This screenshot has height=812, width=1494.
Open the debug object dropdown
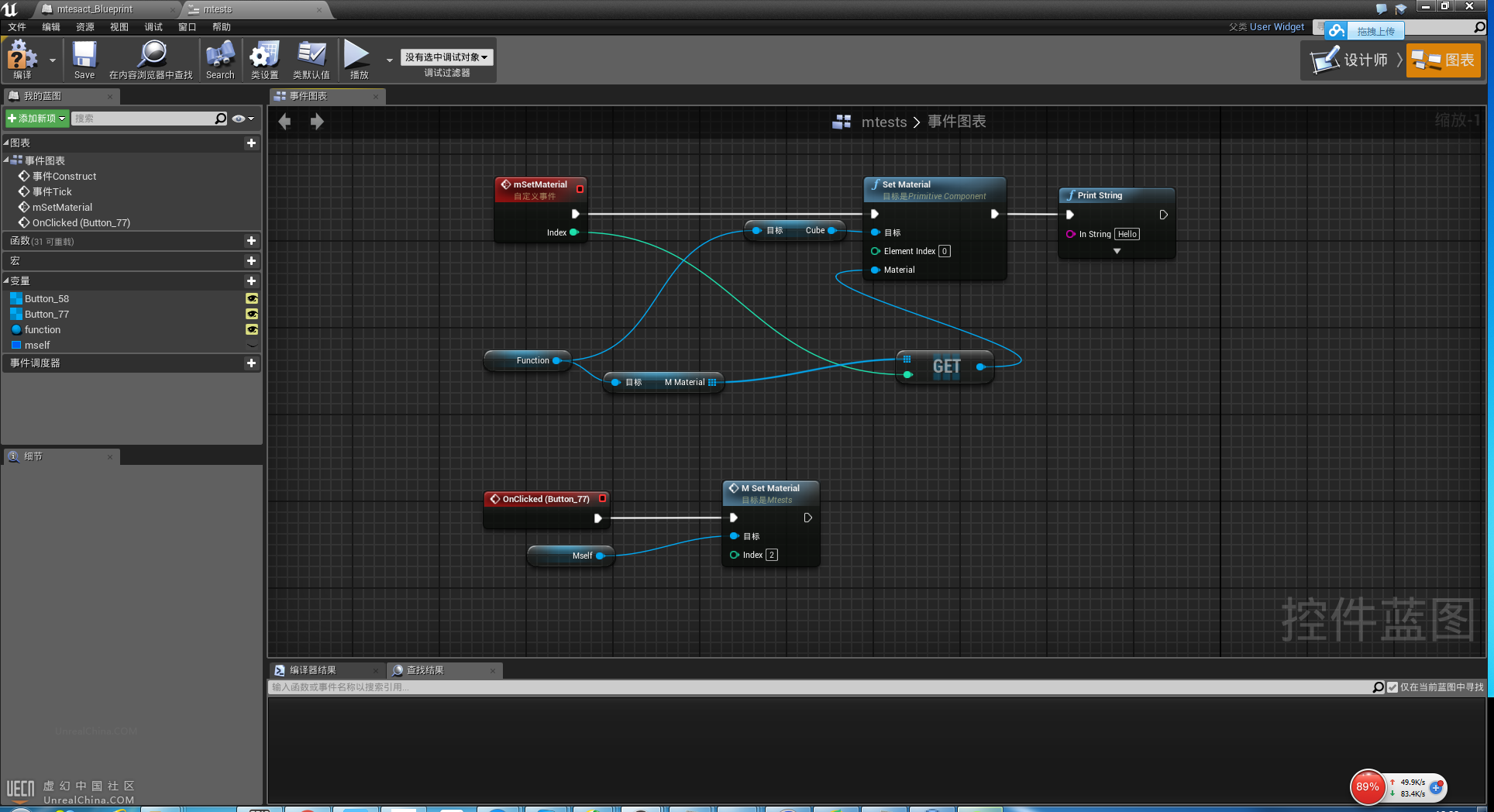(446, 57)
